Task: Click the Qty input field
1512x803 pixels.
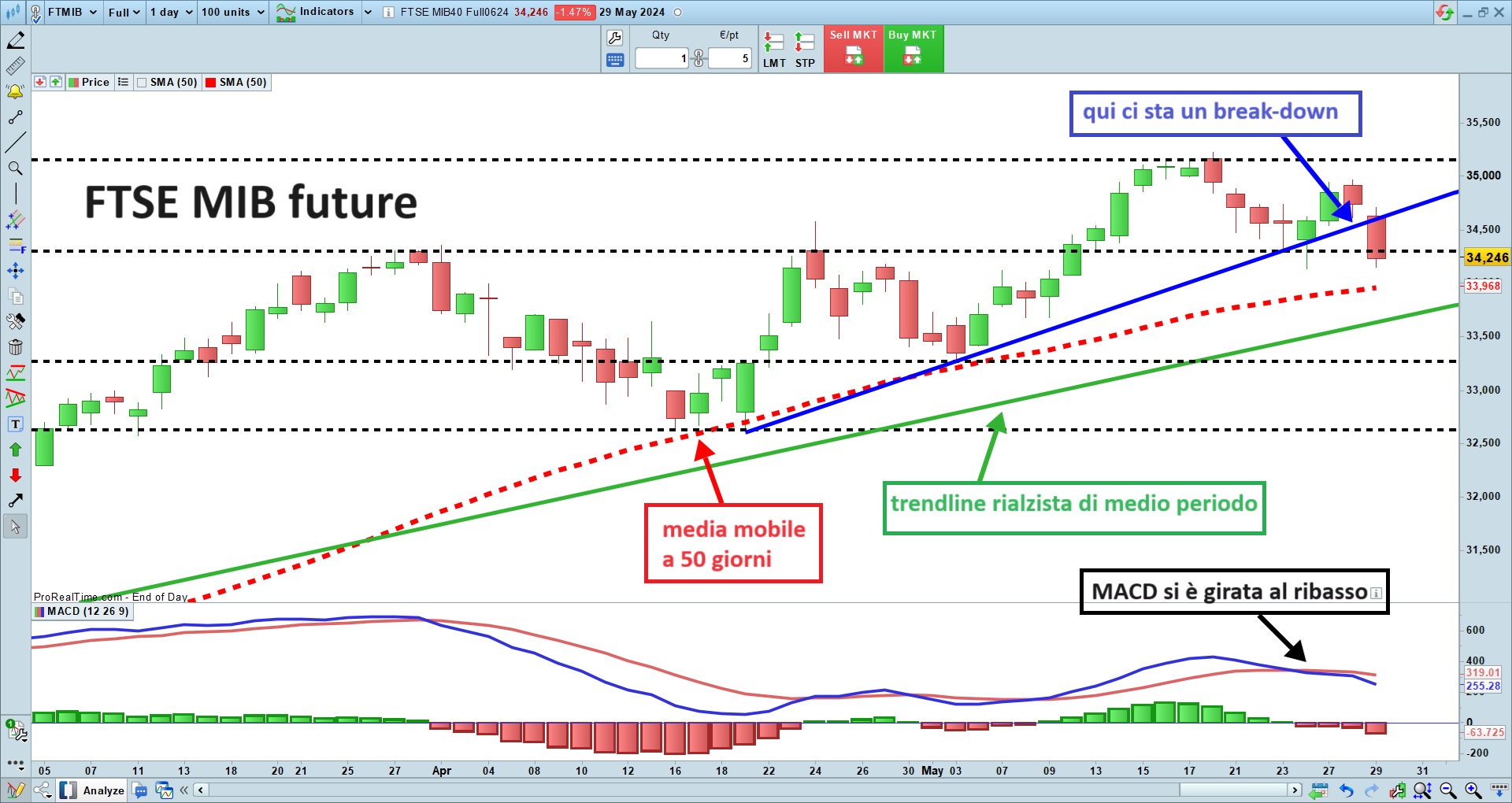Action: (662, 58)
